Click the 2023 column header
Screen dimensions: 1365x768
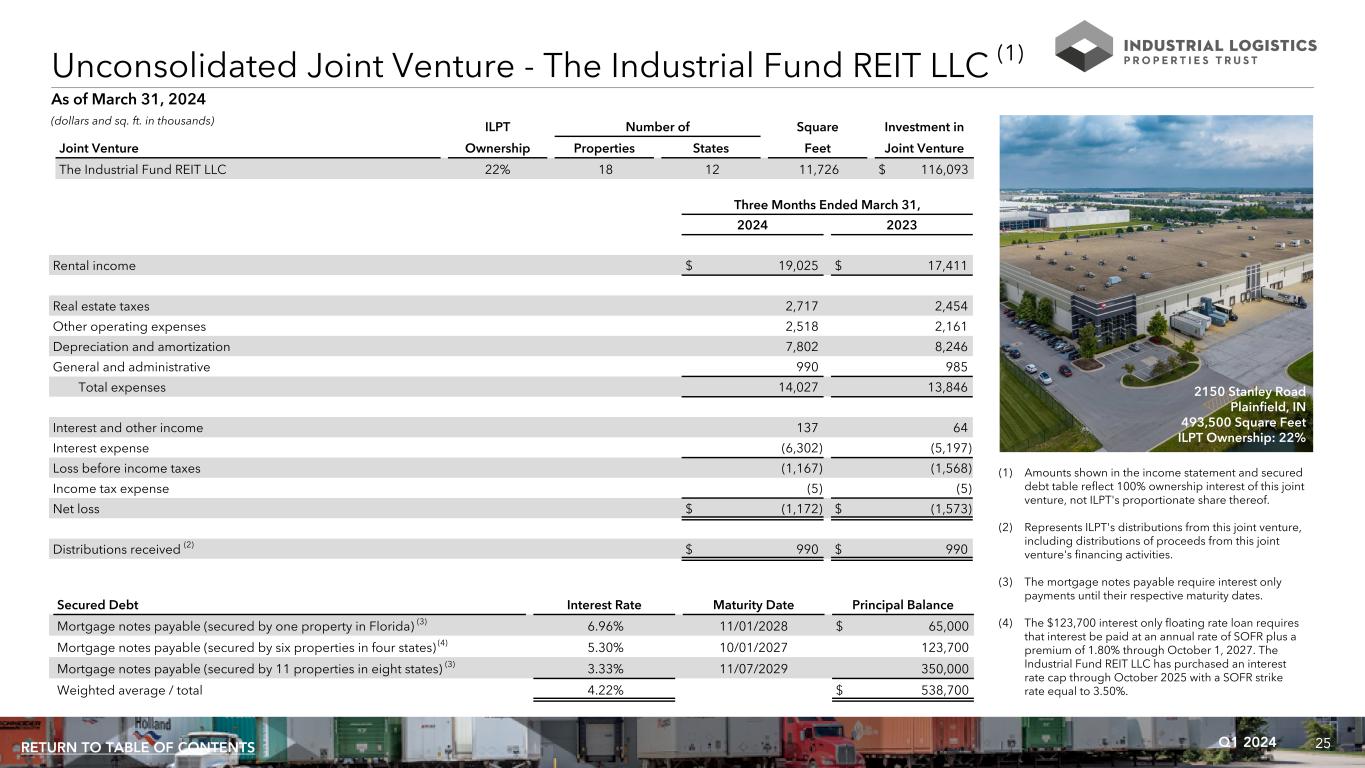coord(902,225)
